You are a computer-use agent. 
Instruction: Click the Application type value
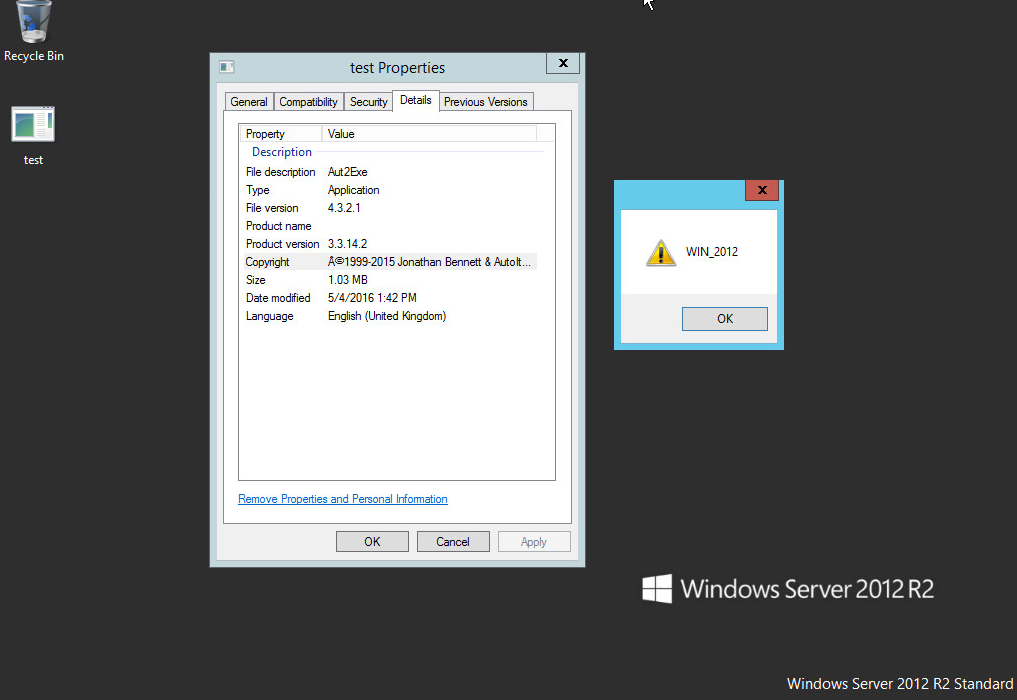[353, 190]
